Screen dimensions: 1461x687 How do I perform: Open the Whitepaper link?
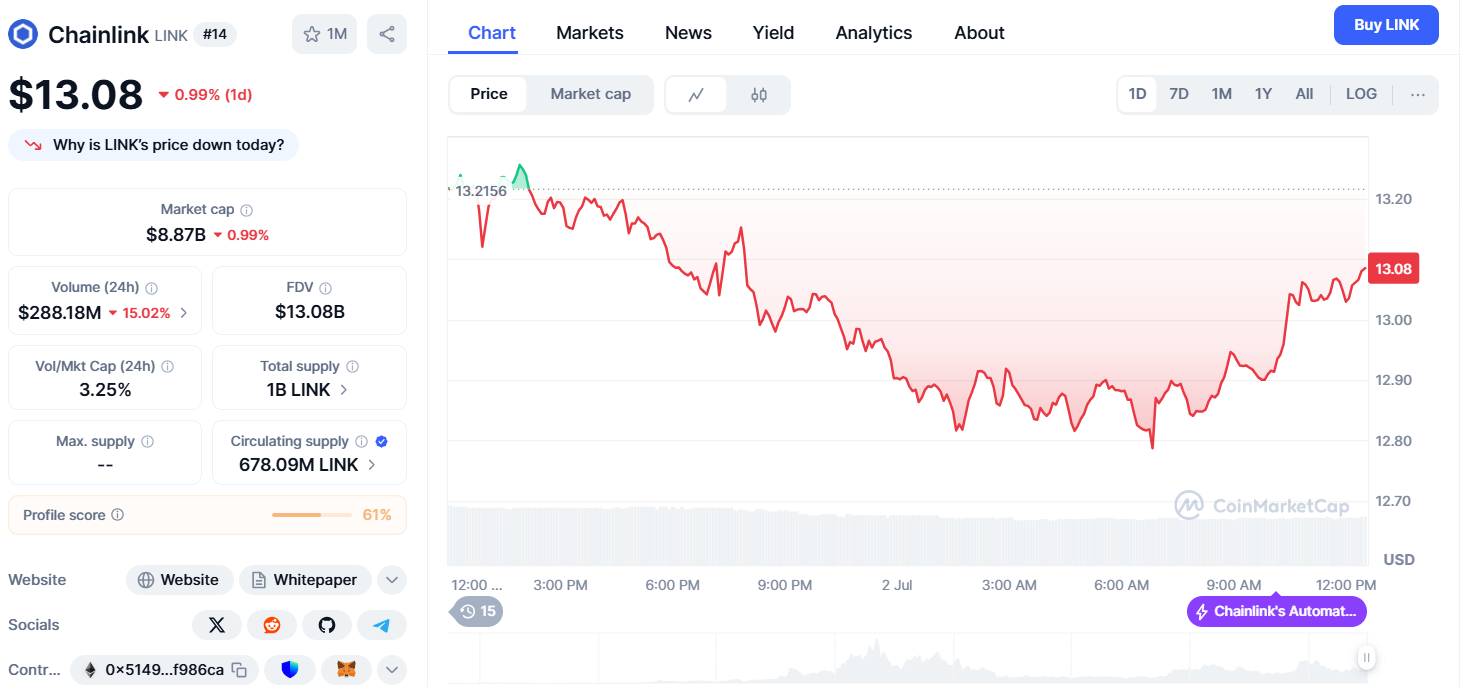tap(305, 580)
